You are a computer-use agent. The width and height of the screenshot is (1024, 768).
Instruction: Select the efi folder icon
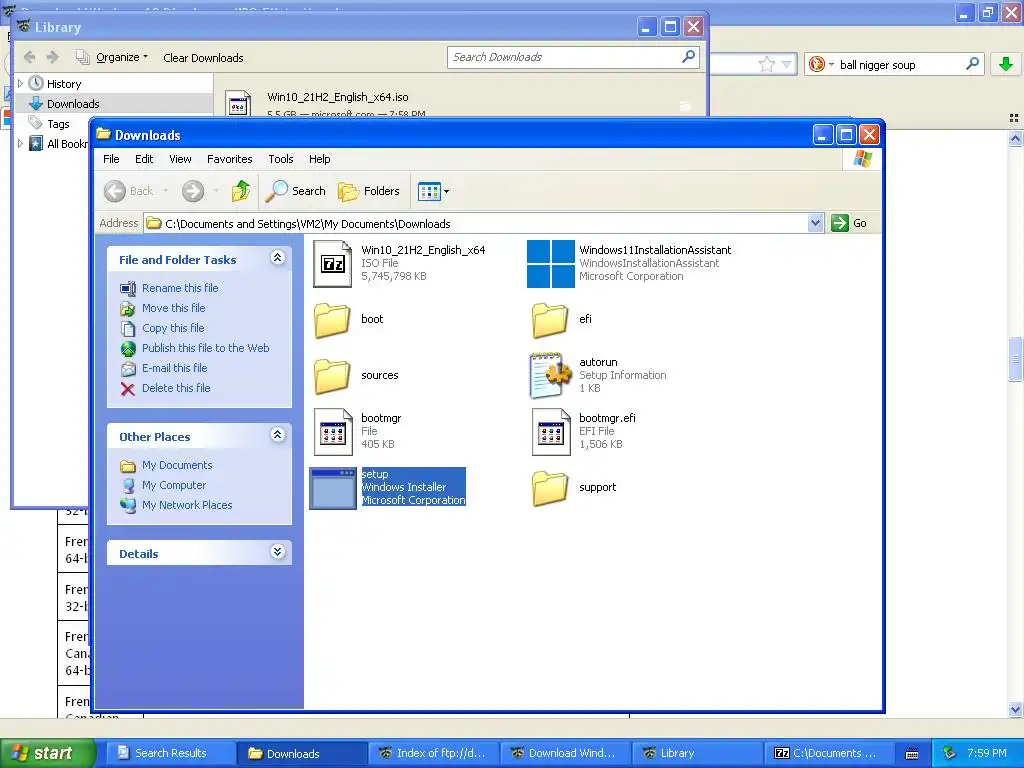(550, 320)
